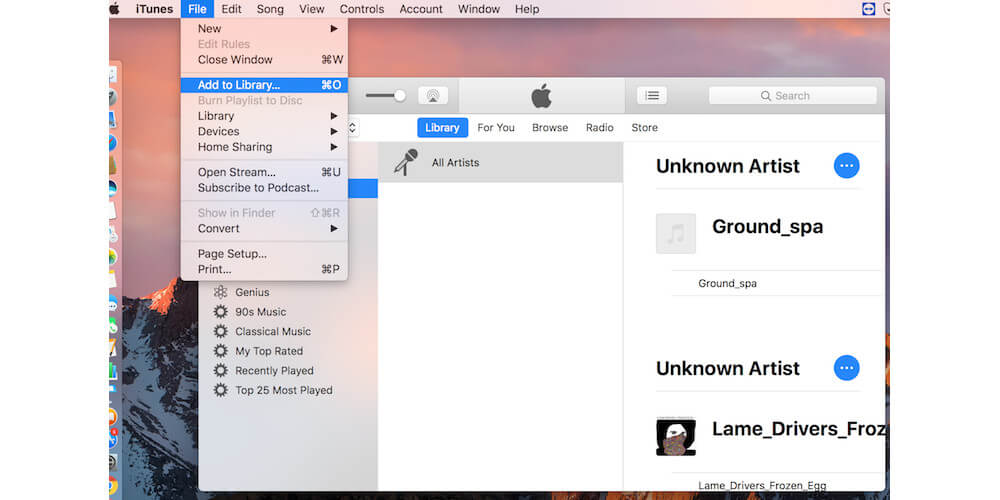Click the Lame_Drivers_Froz album cover artwork
Viewport: 1000px width, 500px height.
(x=676, y=436)
